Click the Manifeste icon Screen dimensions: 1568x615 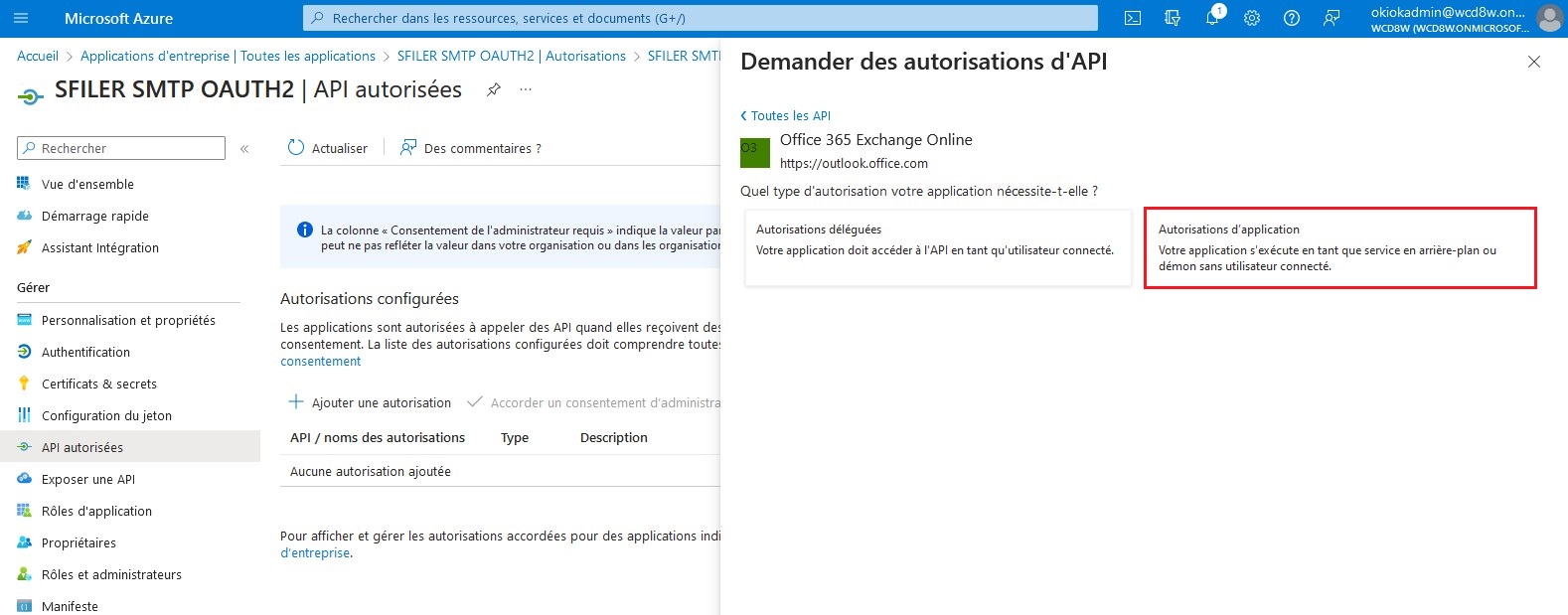pyautogui.click(x=24, y=606)
